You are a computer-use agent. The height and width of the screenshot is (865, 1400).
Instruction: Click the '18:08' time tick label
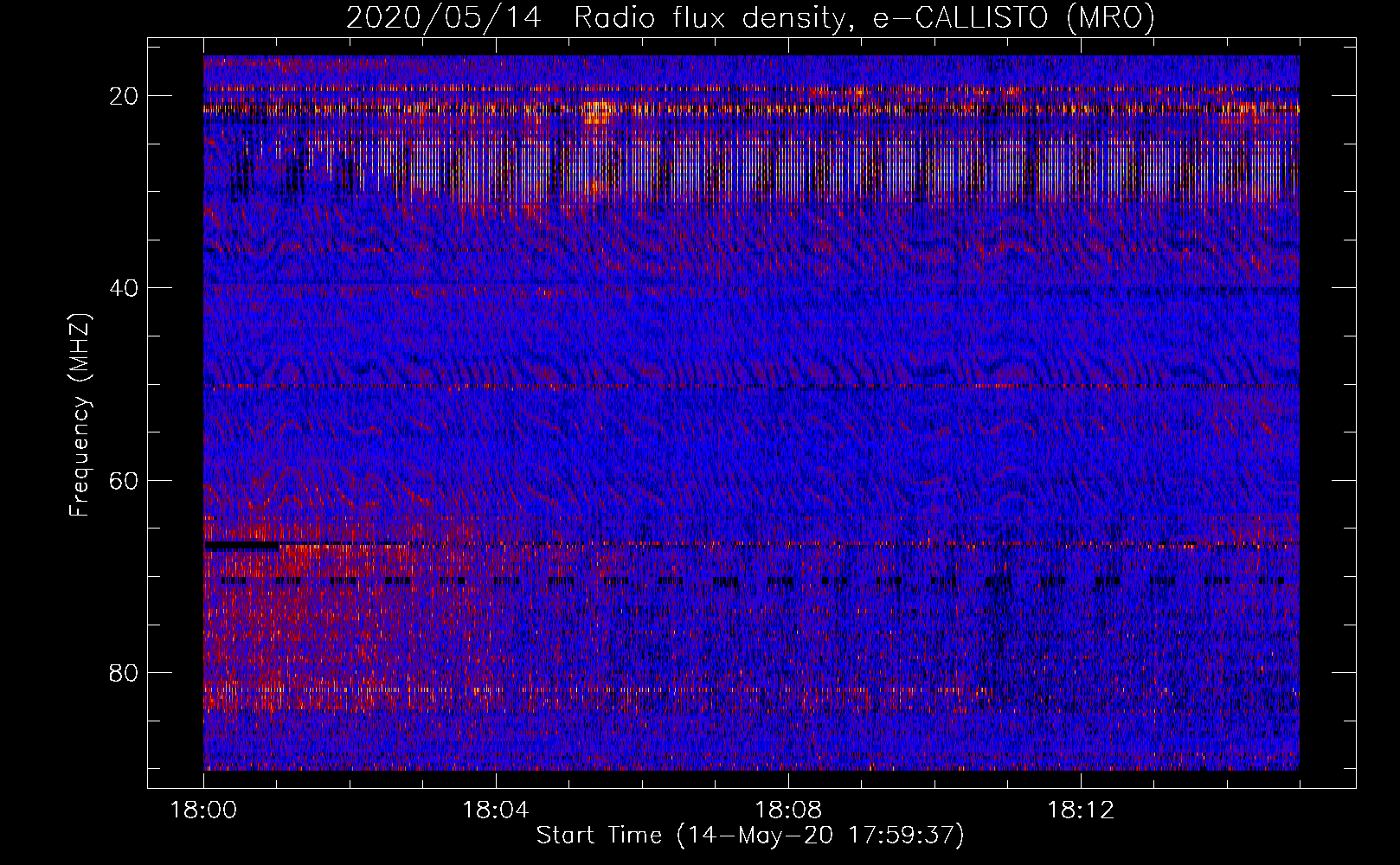click(788, 811)
